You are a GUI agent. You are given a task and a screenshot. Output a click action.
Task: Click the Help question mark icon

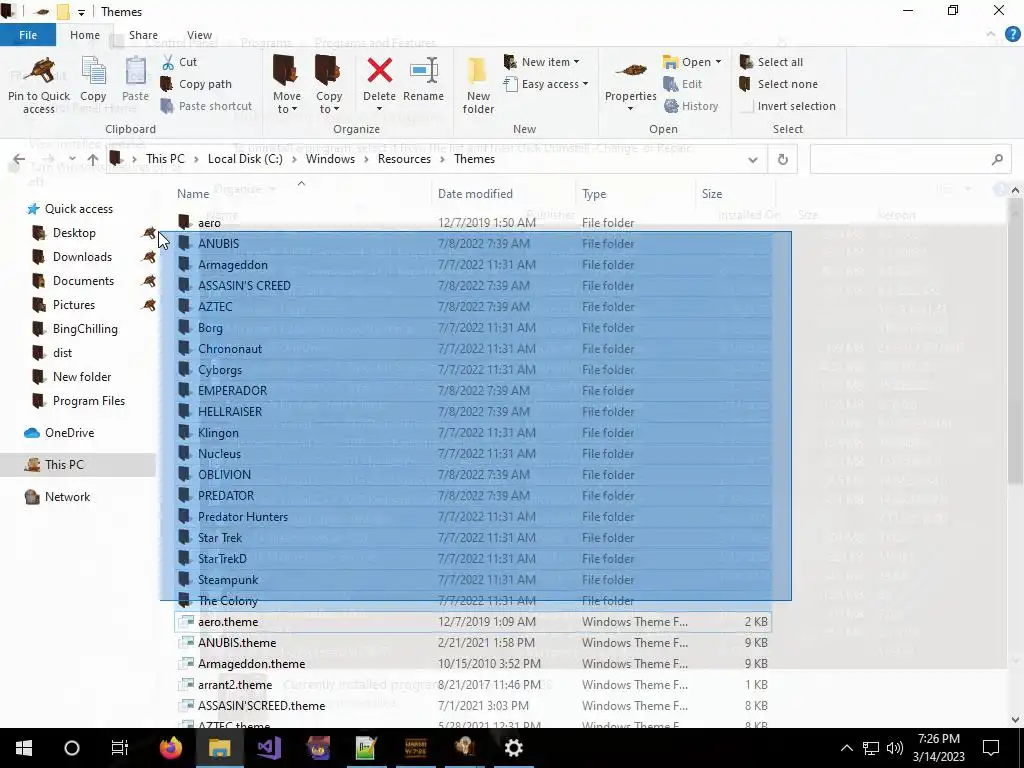[1012, 35]
